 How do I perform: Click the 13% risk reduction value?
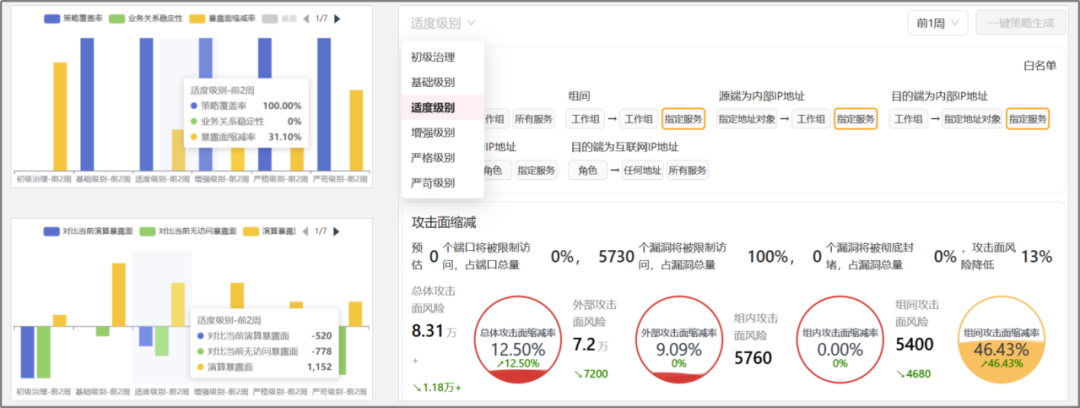pos(1037,257)
